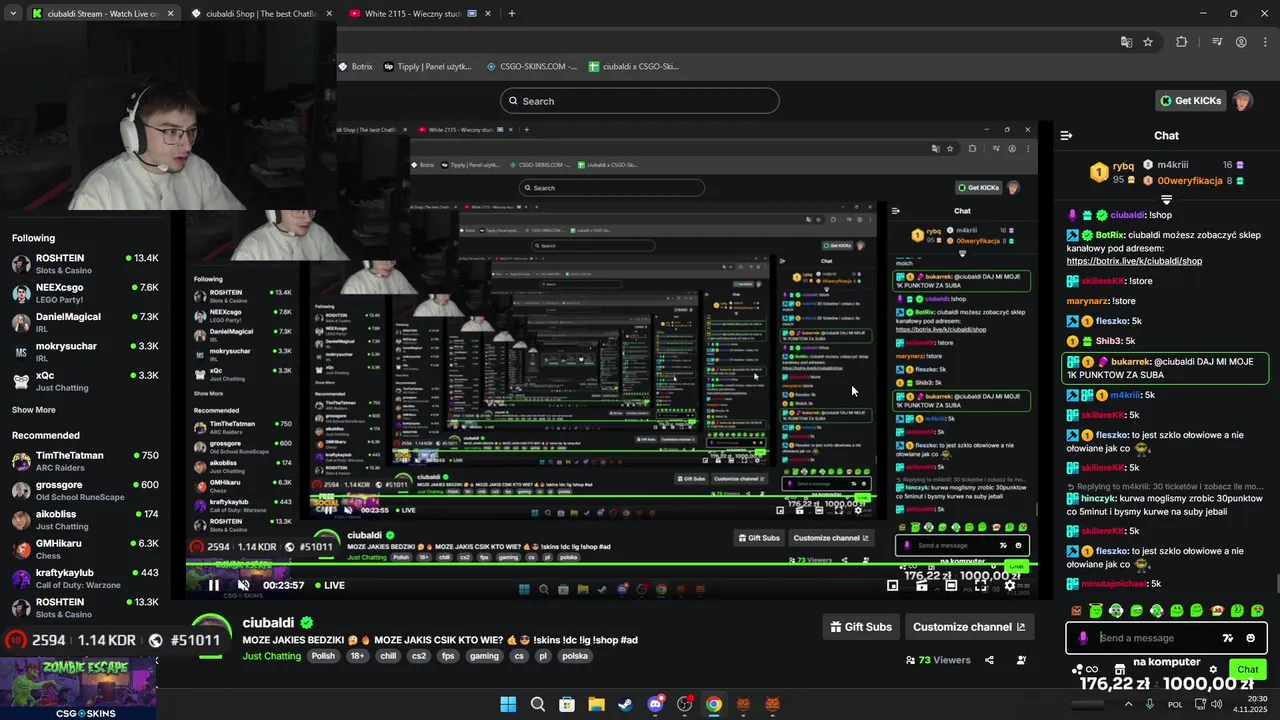Screen dimensions: 1280x720
Task: Open Customize channel link
Action: pos(969,627)
